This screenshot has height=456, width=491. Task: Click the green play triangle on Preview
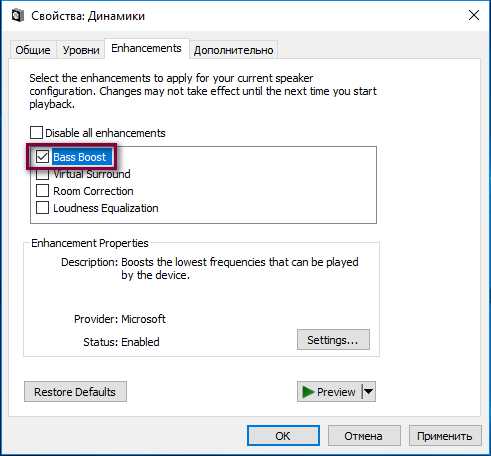[308, 392]
